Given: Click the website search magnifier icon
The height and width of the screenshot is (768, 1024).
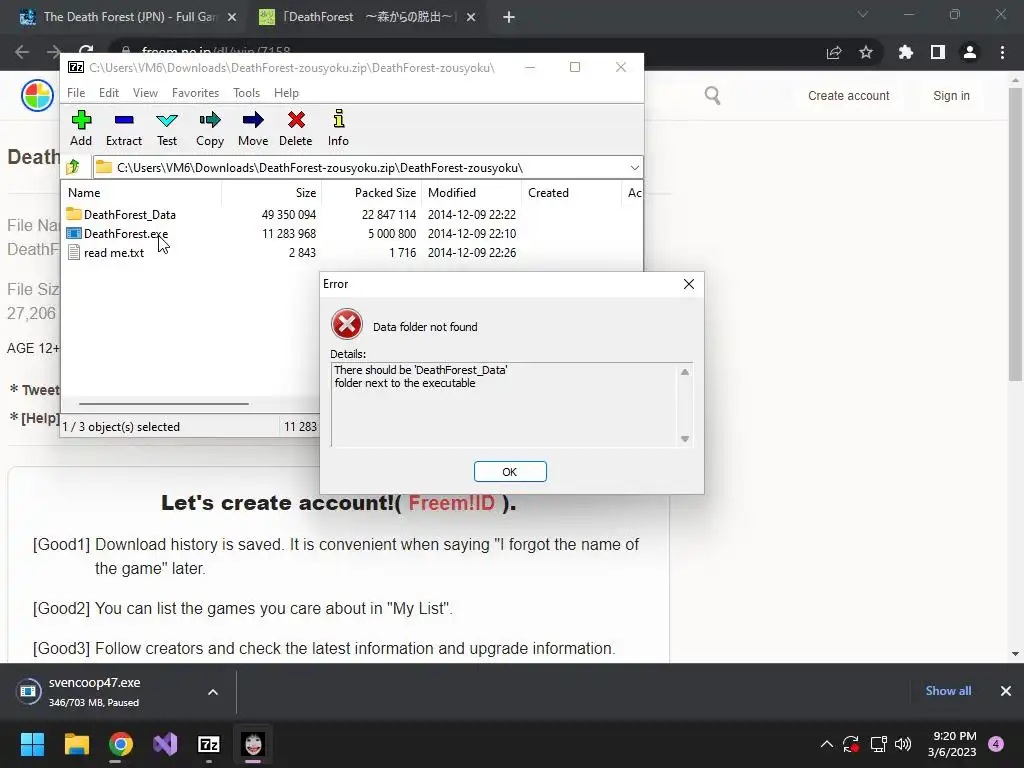Looking at the screenshot, I should point(712,96).
